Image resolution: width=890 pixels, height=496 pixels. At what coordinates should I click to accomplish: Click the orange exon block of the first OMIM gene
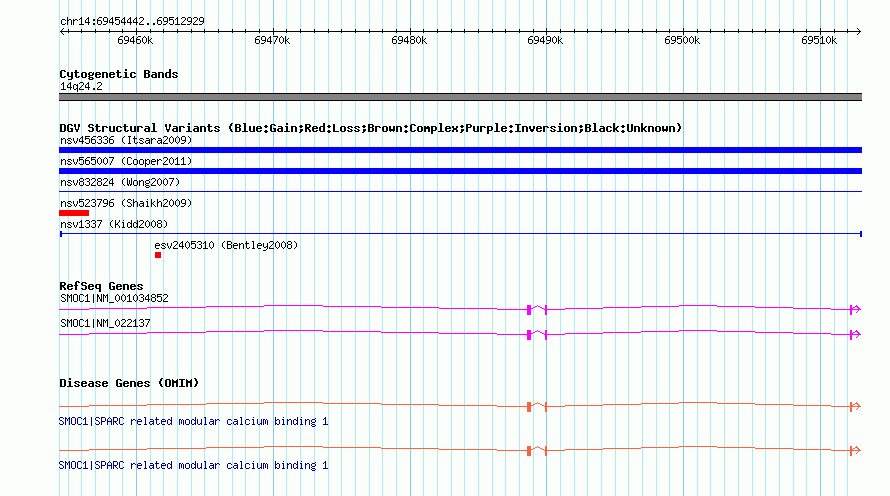click(529, 407)
